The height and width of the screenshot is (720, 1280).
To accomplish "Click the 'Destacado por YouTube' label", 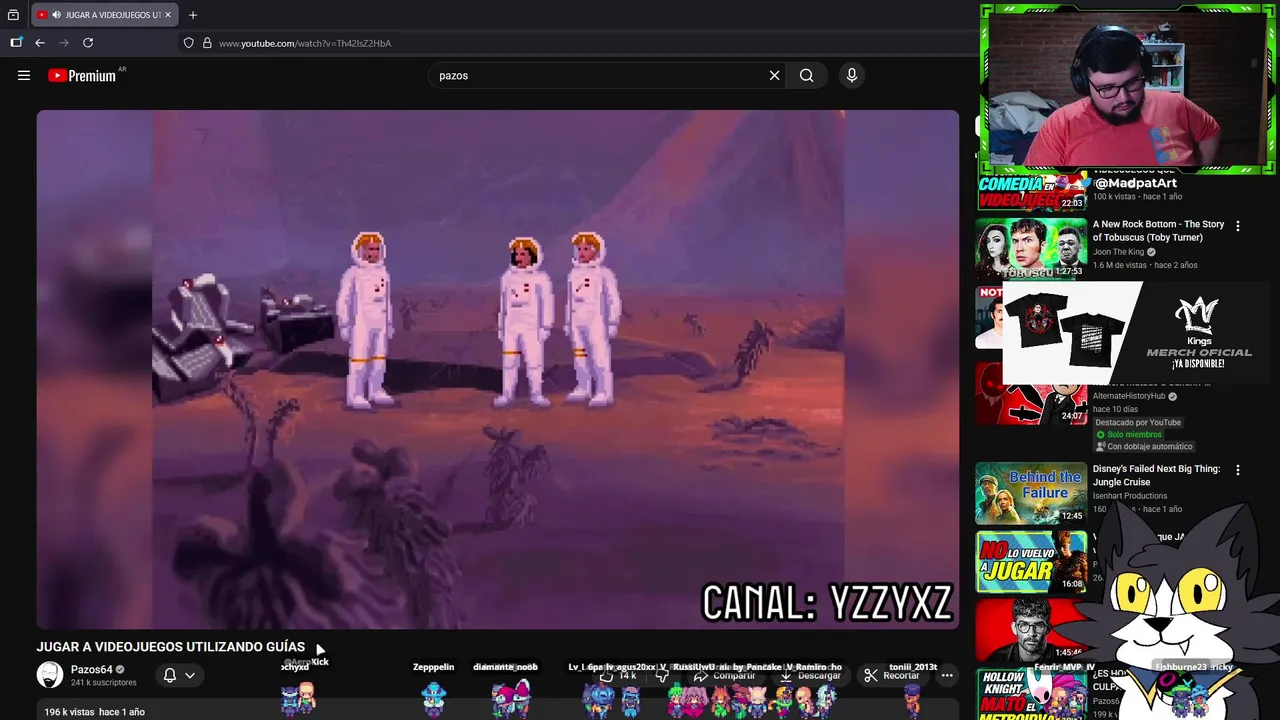I will point(1138,422).
